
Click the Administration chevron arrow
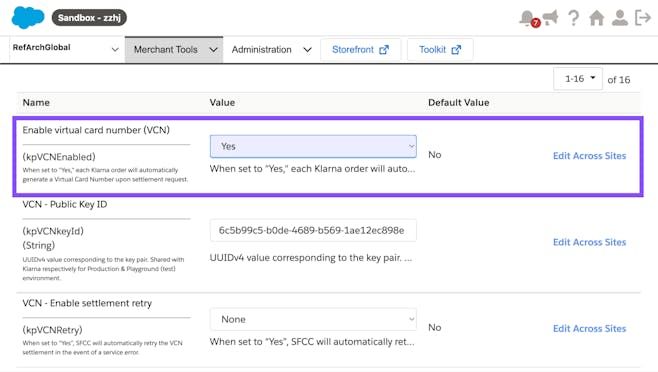click(307, 50)
